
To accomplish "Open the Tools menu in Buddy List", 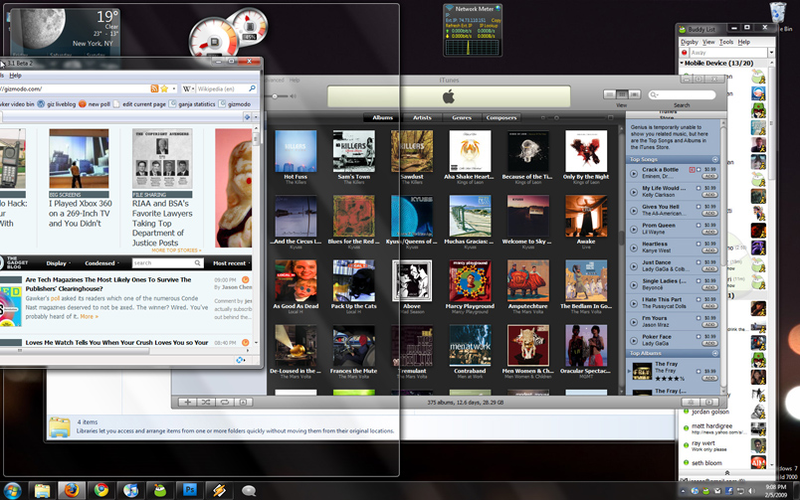I will point(726,42).
